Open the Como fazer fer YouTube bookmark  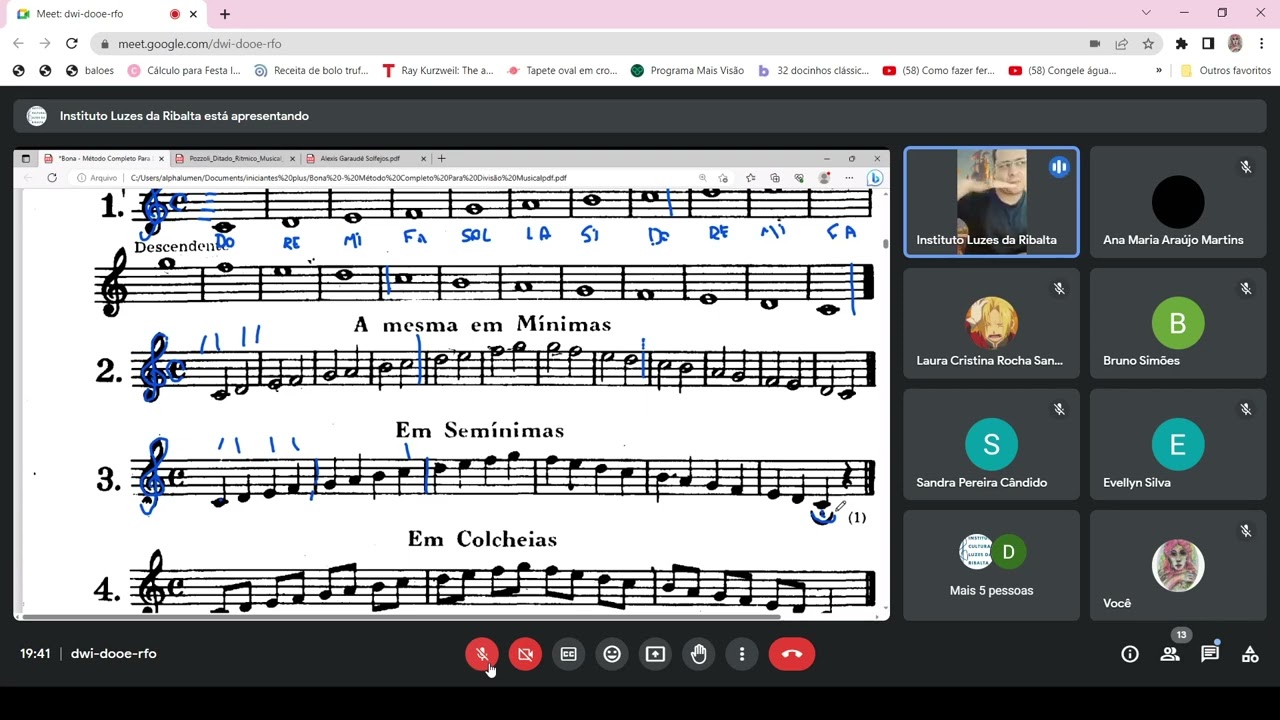pos(939,71)
